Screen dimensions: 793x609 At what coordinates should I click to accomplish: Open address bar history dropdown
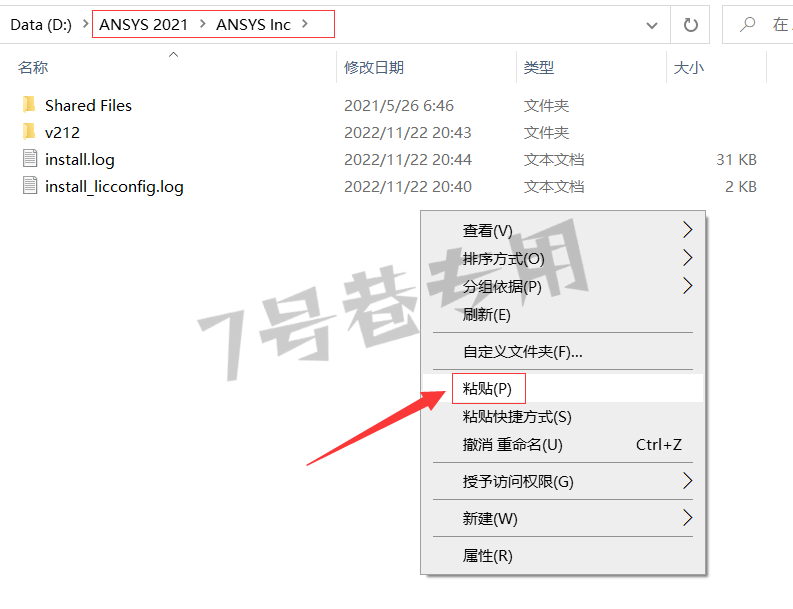coord(652,25)
